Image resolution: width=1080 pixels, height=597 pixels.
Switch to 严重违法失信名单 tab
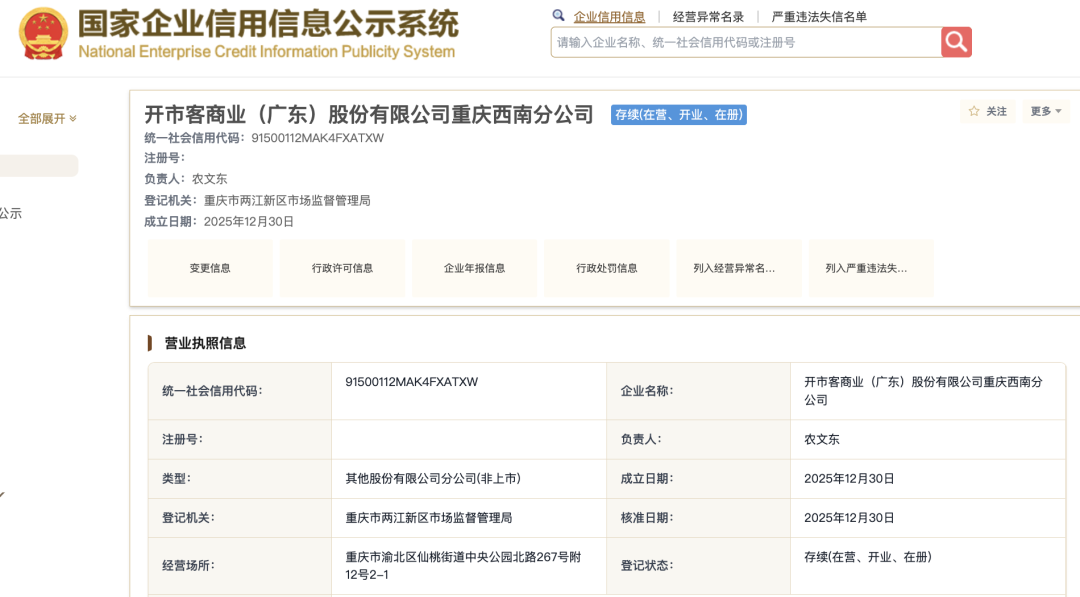(819, 17)
